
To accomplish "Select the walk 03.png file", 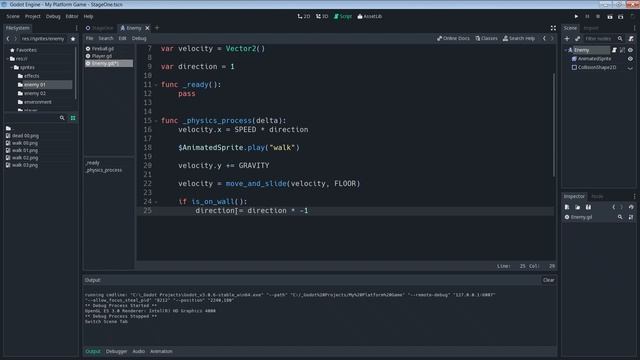I will click(x=24, y=165).
